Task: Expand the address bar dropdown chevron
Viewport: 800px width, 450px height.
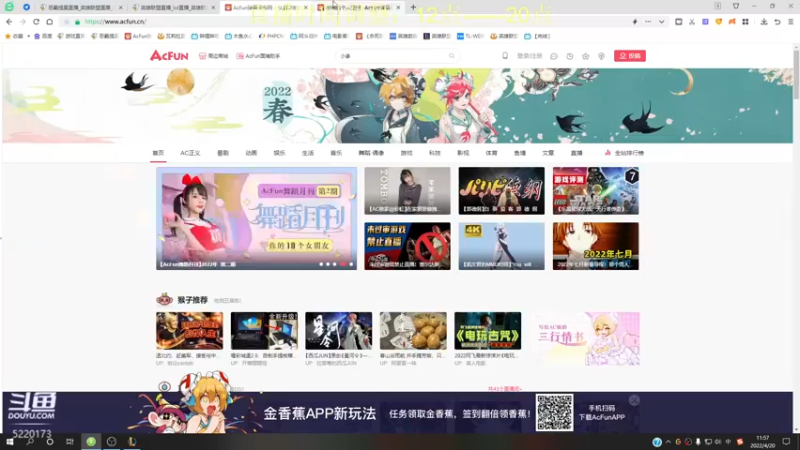Action: [x=661, y=22]
